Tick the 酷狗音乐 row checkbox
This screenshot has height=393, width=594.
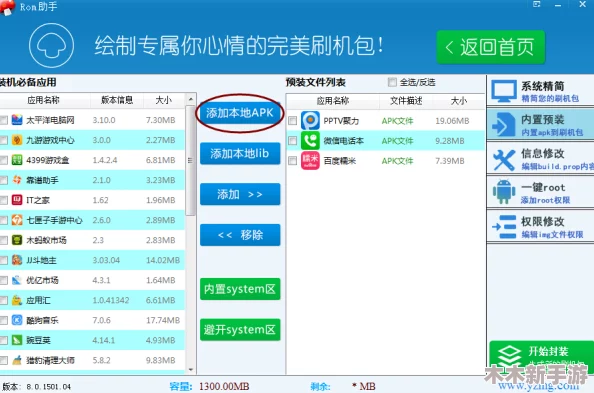(x=4, y=321)
